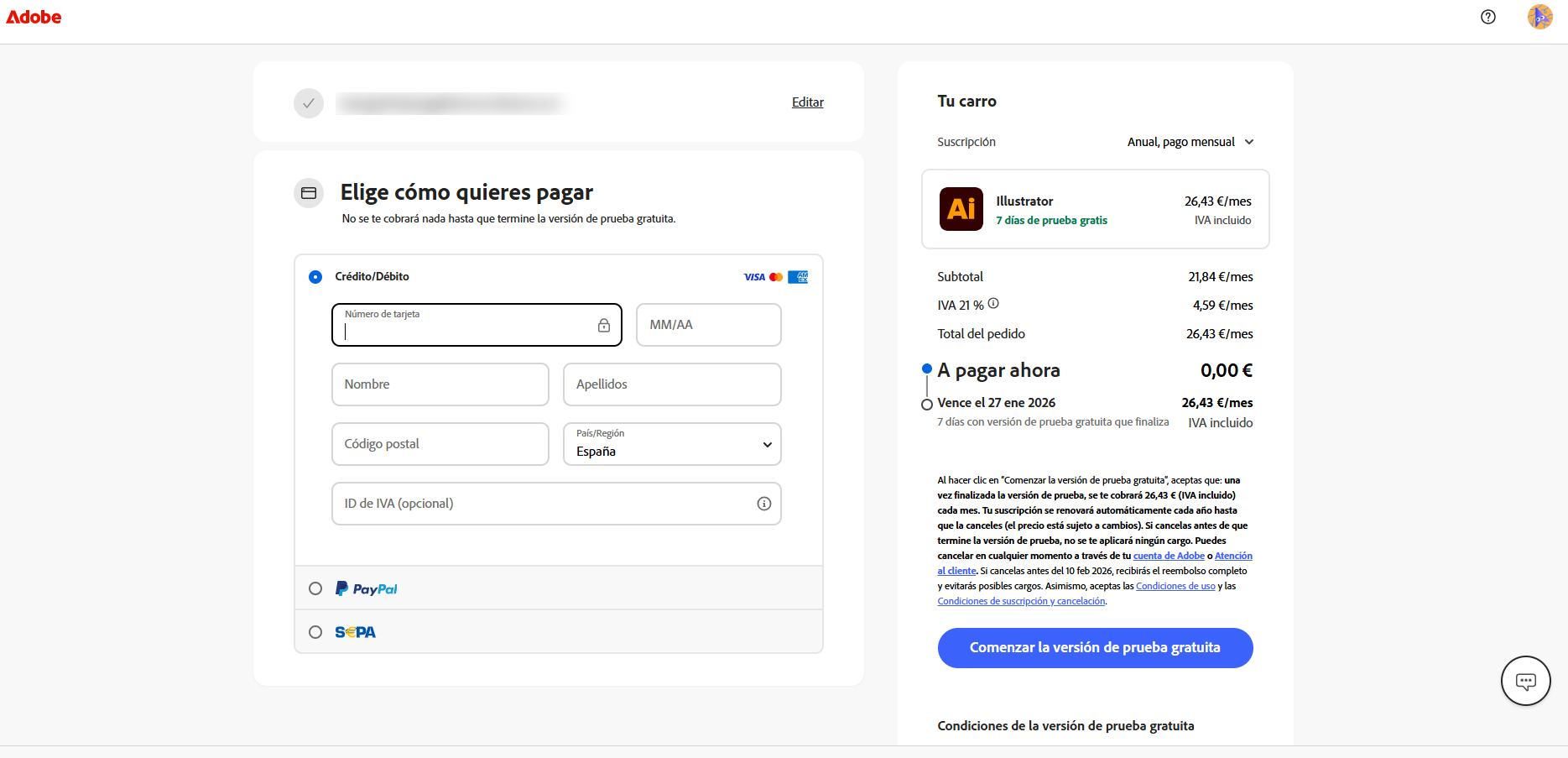
Task: Click the Código postal input field
Action: click(x=440, y=444)
